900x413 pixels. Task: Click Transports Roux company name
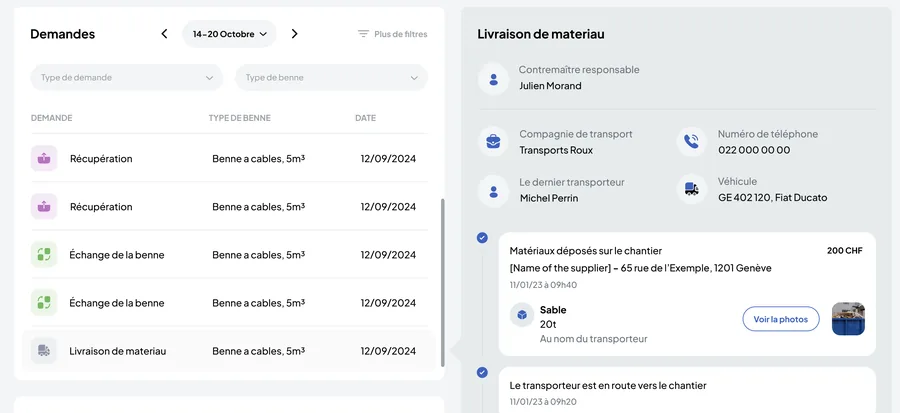click(x=556, y=150)
